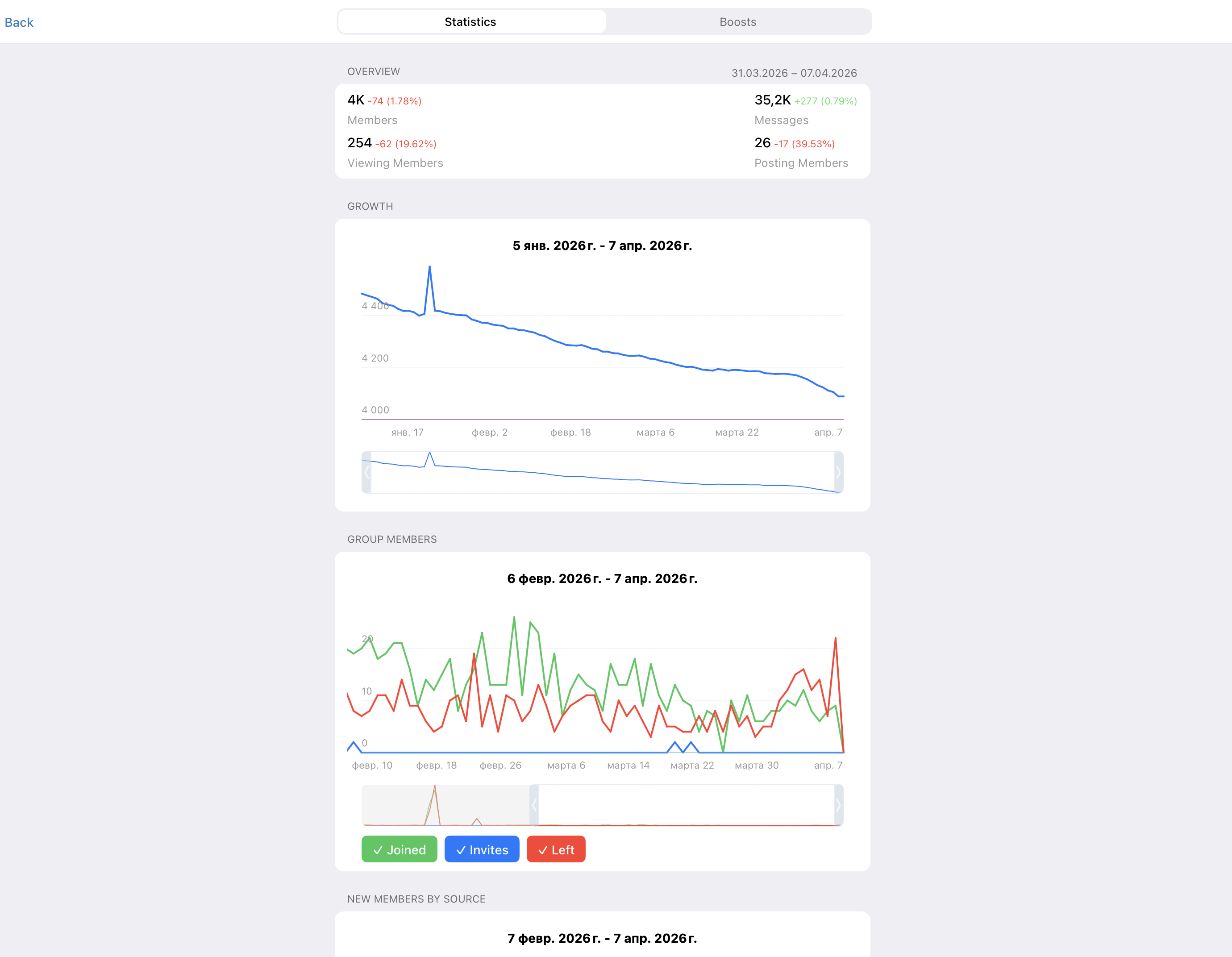Click the Group Members chart date title
The width and height of the screenshot is (1232, 957).
pyautogui.click(x=602, y=578)
